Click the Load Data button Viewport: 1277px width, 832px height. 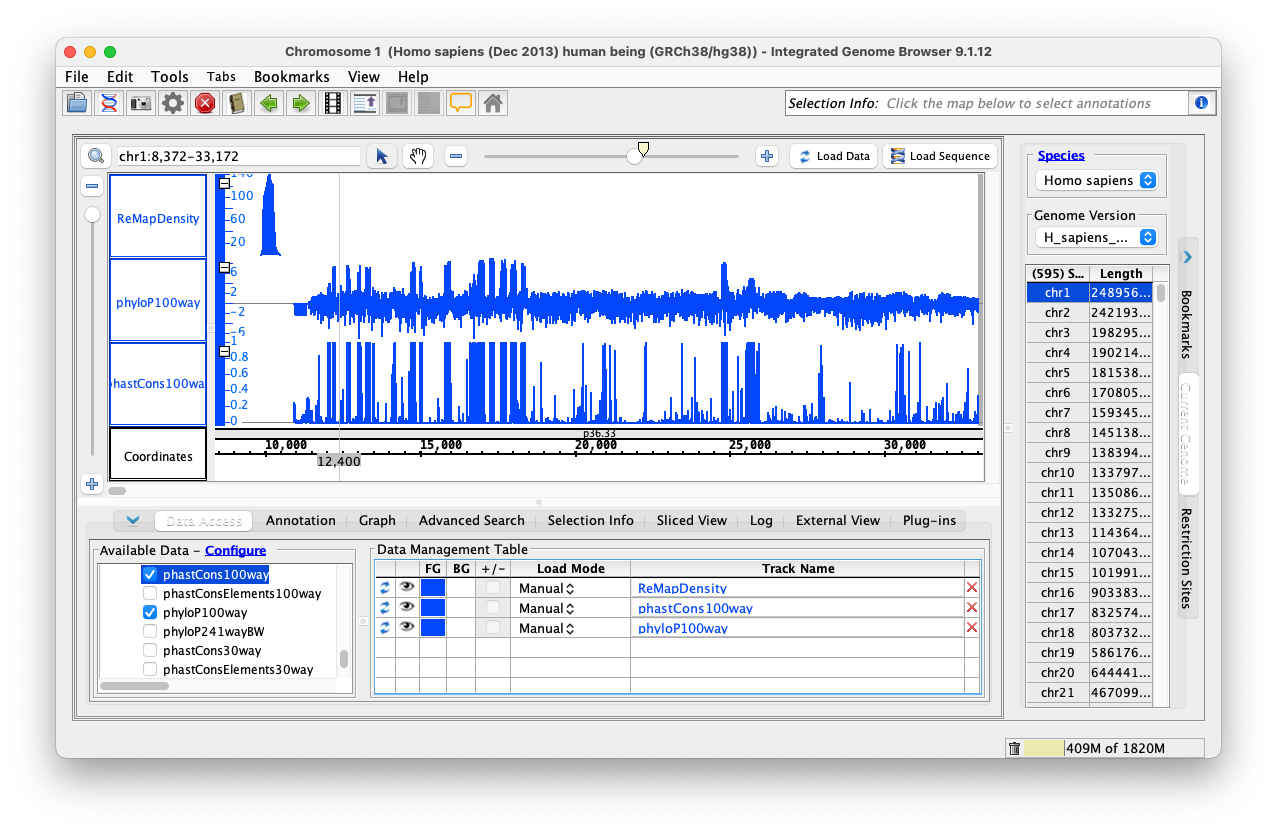click(x=834, y=156)
